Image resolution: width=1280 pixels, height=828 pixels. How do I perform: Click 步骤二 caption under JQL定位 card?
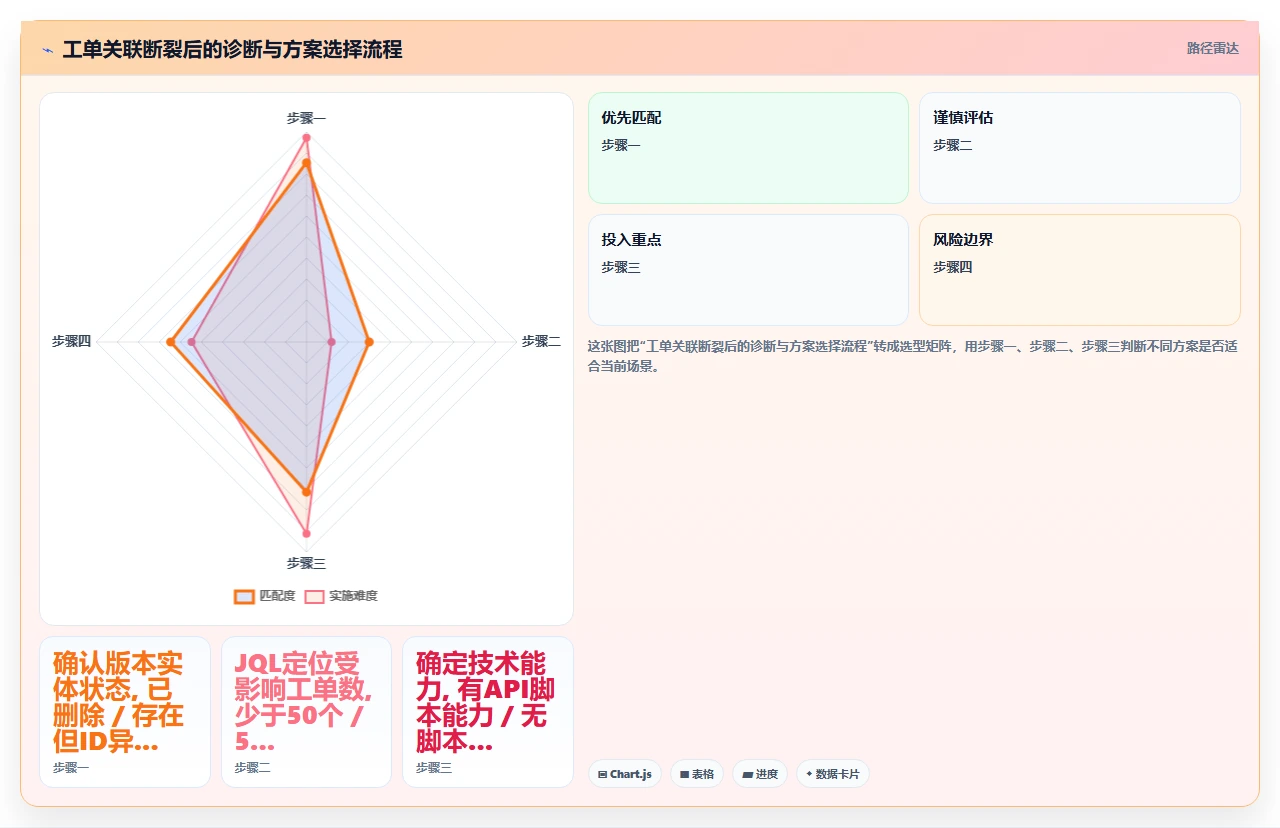[253, 767]
